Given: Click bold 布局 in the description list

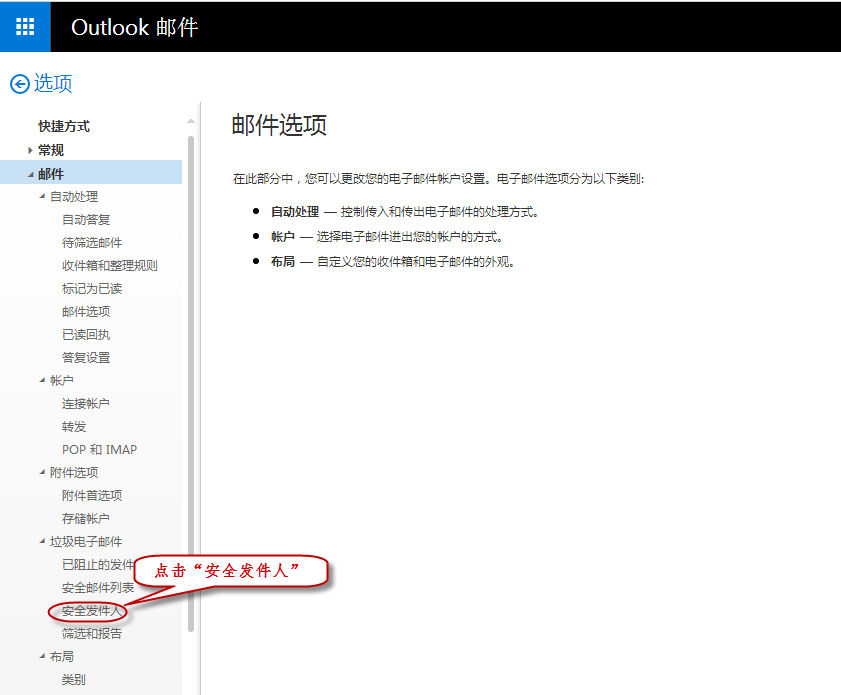Looking at the screenshot, I should [x=283, y=262].
